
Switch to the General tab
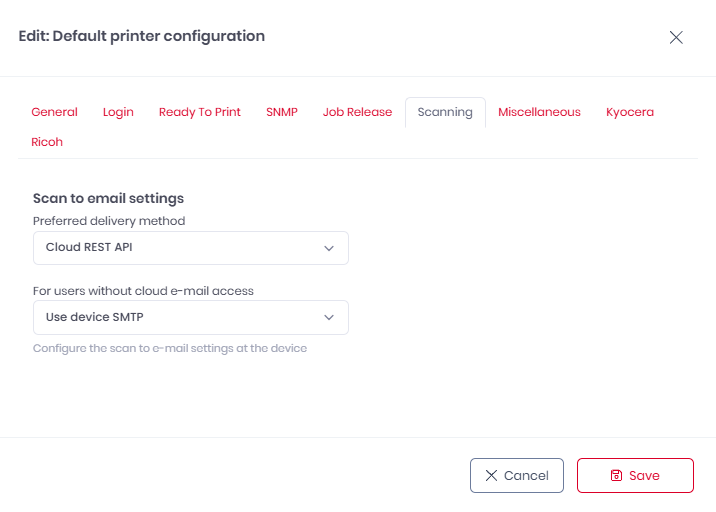pos(54,112)
